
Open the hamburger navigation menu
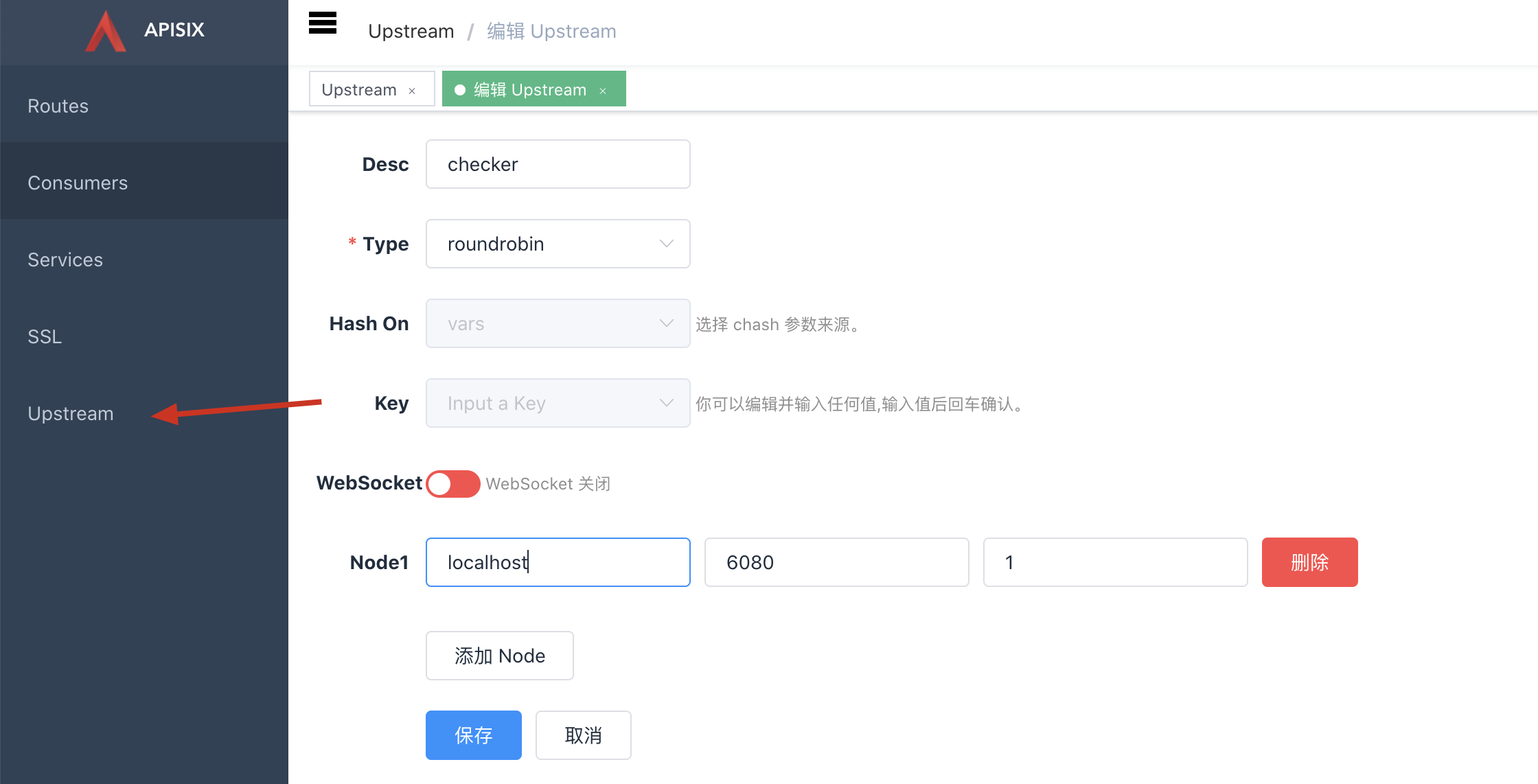click(x=322, y=23)
